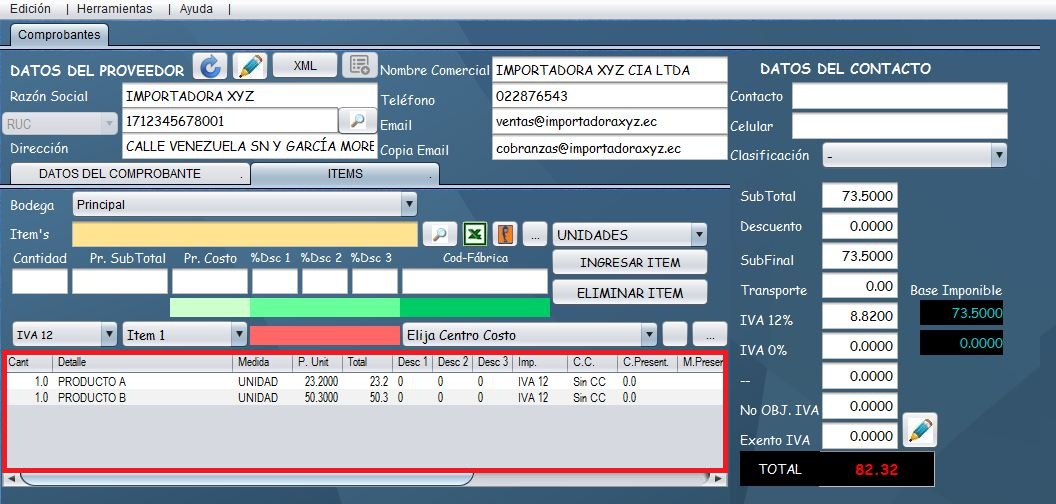
Task: Click the INGRESAR ITEM button
Action: point(630,263)
